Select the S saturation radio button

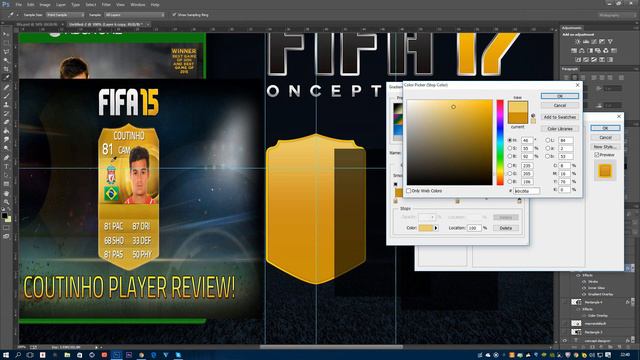pyautogui.click(x=510, y=148)
